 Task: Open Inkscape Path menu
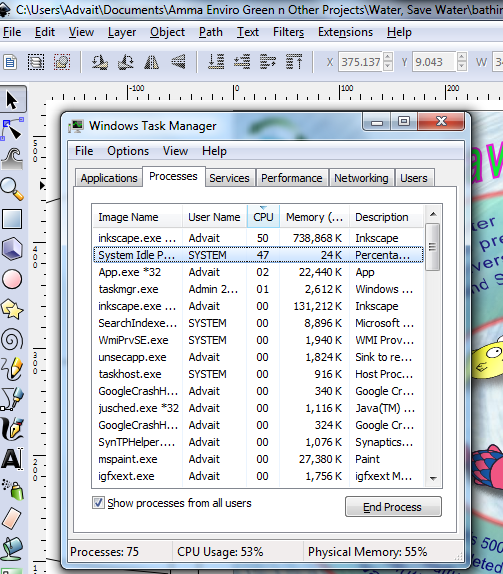pyautogui.click(x=210, y=32)
